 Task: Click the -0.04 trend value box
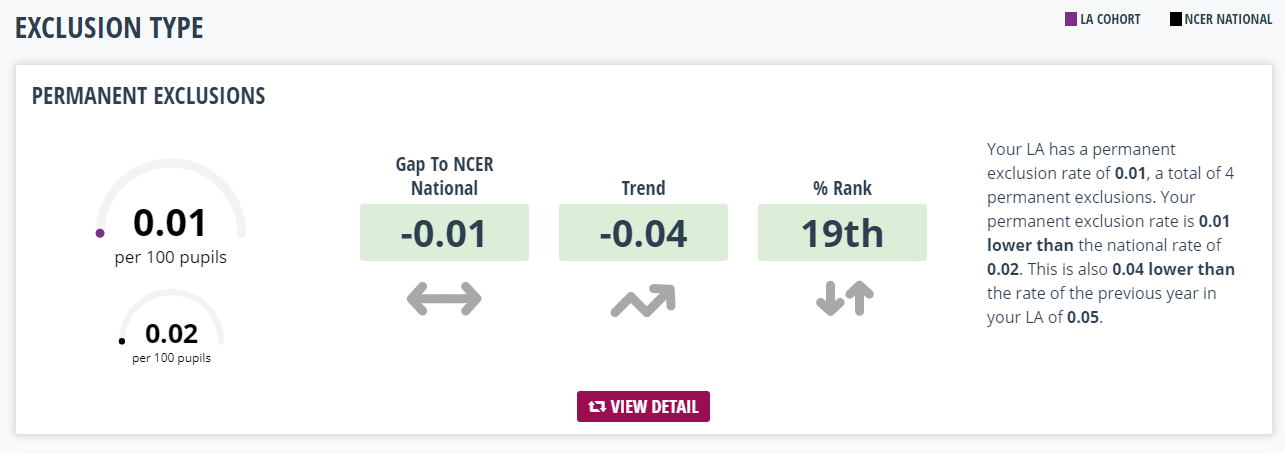coord(643,233)
